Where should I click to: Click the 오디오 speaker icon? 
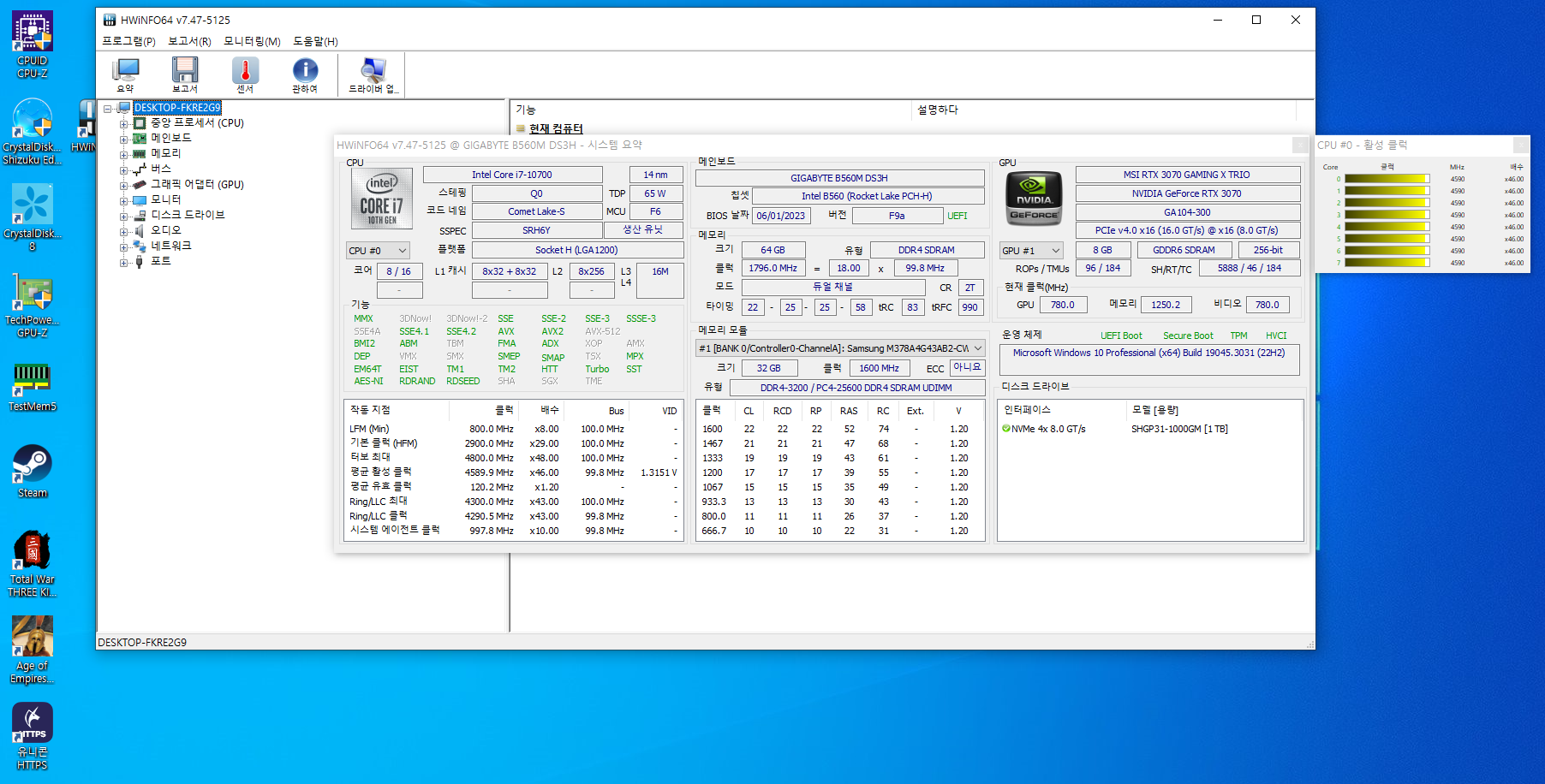[140, 231]
